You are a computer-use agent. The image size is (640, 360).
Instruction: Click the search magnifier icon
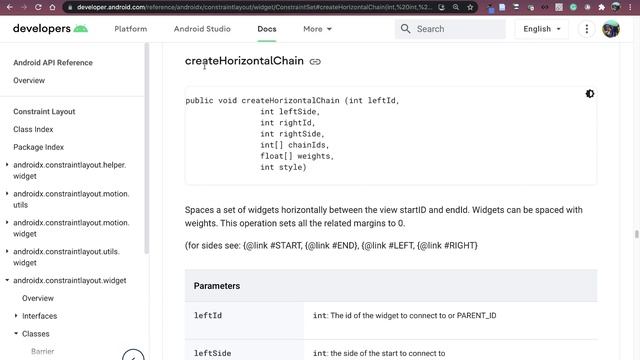[x=405, y=29]
